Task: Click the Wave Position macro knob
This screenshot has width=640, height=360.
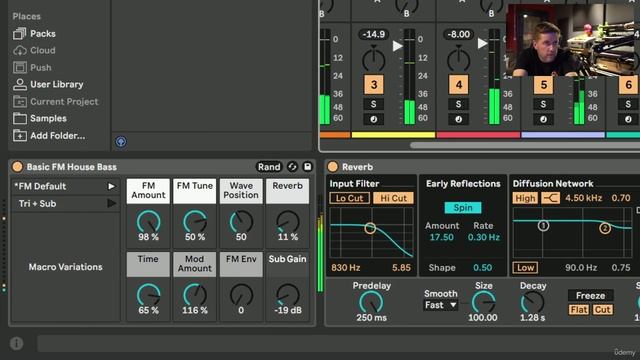Action: click(241, 222)
